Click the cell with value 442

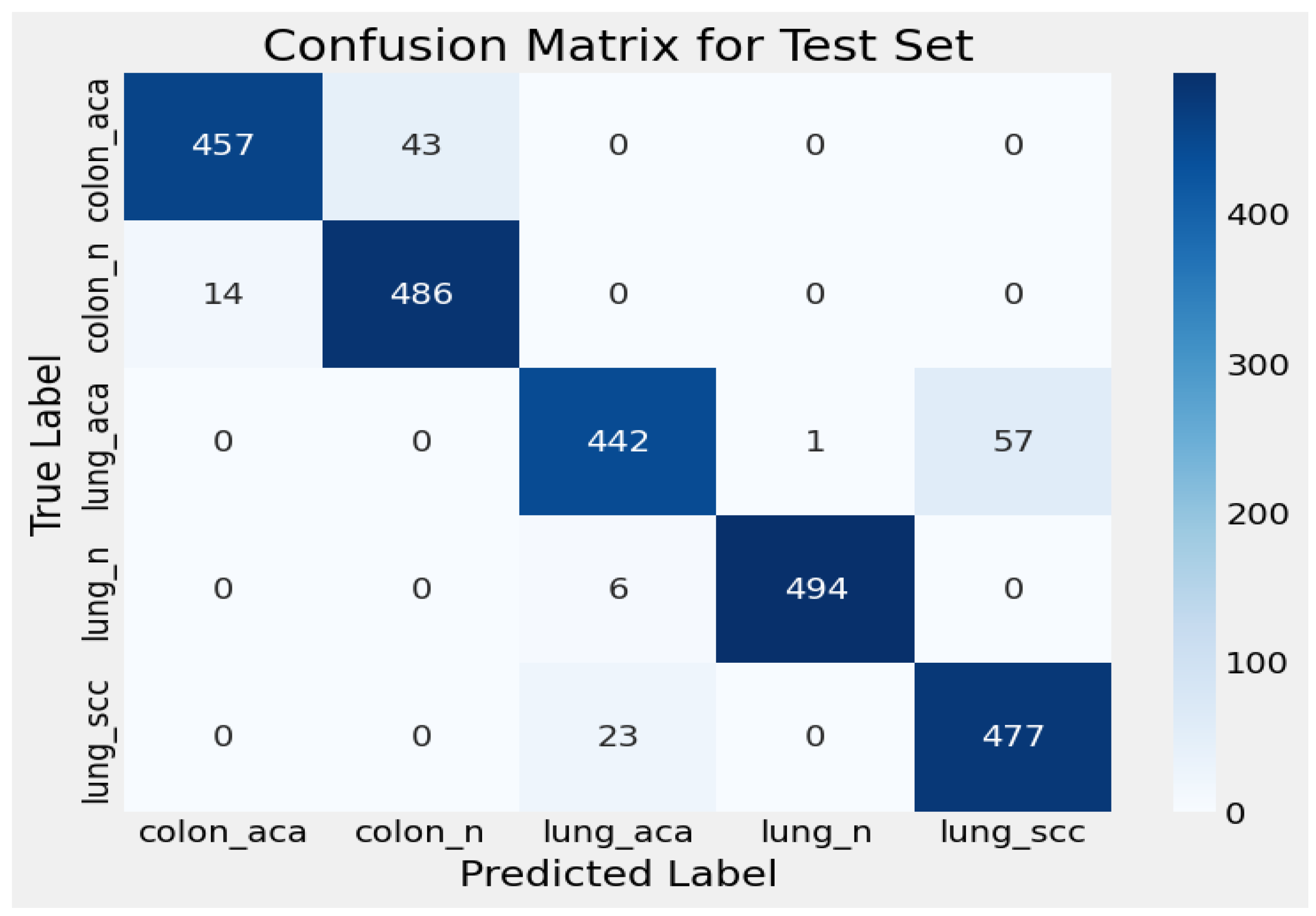[618, 442]
